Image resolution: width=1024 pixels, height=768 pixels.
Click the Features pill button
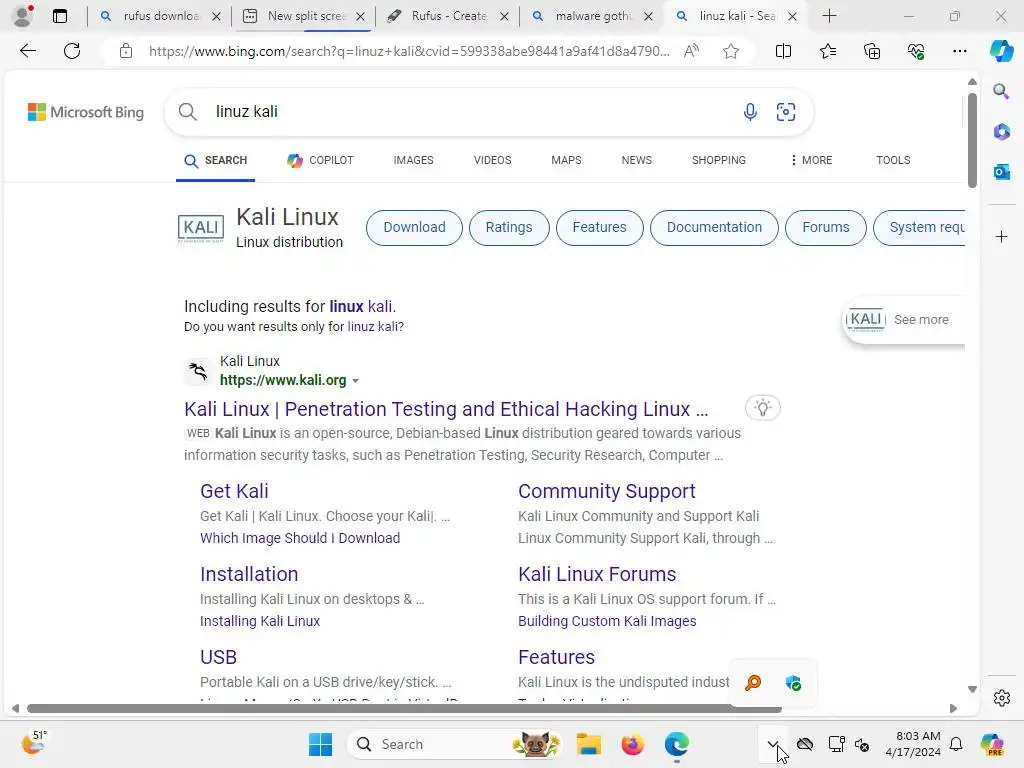(600, 228)
